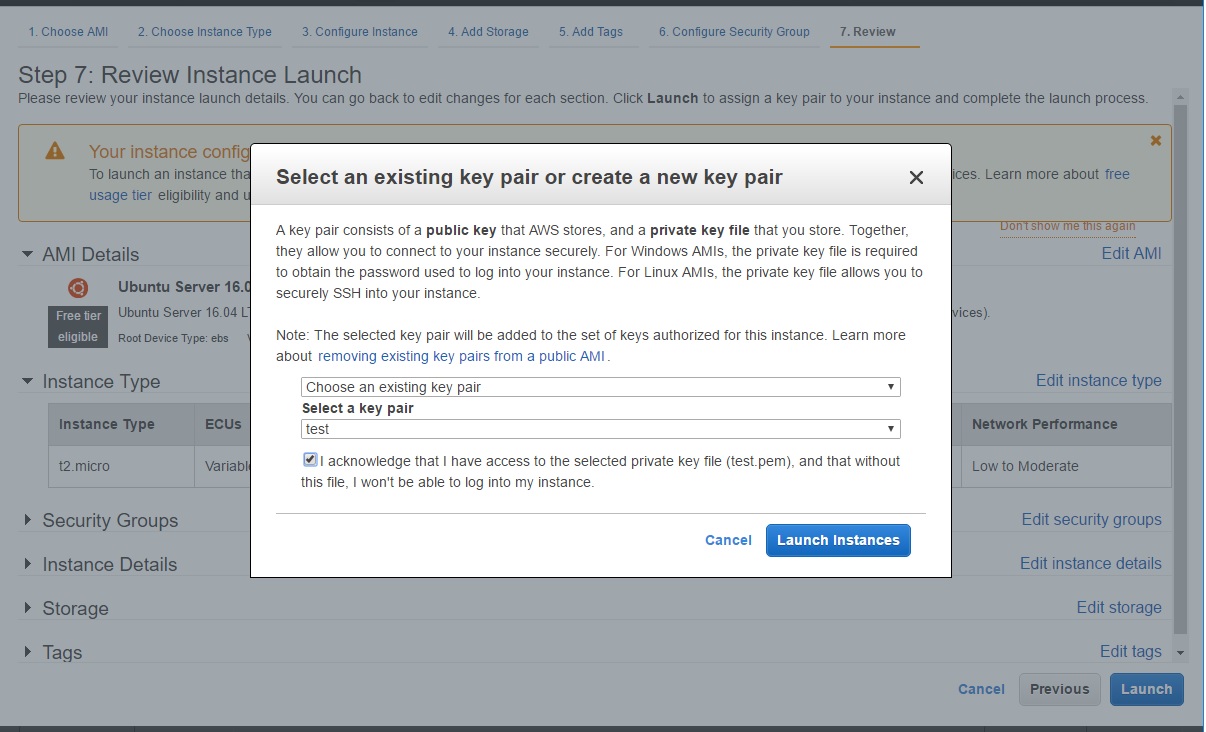This screenshot has height=732, width=1206.
Task: Open 'removing existing key pairs from a public AMI' link
Action: [x=462, y=356]
